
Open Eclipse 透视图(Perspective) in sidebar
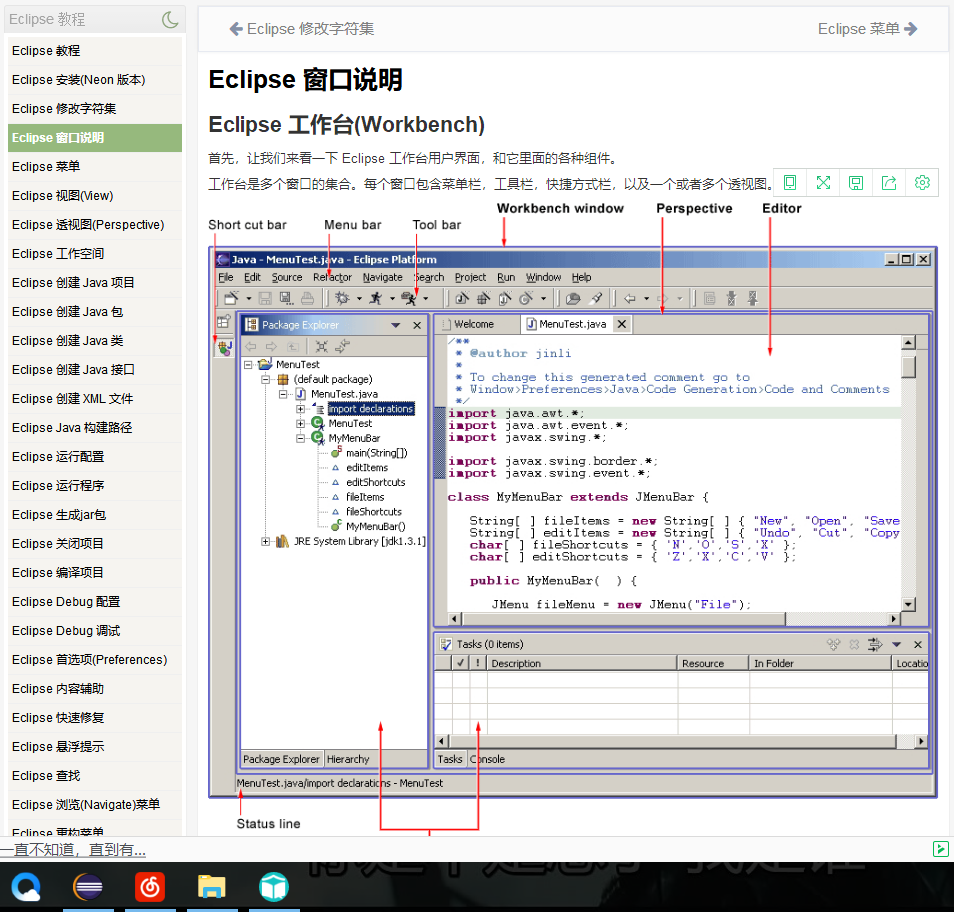pos(95,225)
